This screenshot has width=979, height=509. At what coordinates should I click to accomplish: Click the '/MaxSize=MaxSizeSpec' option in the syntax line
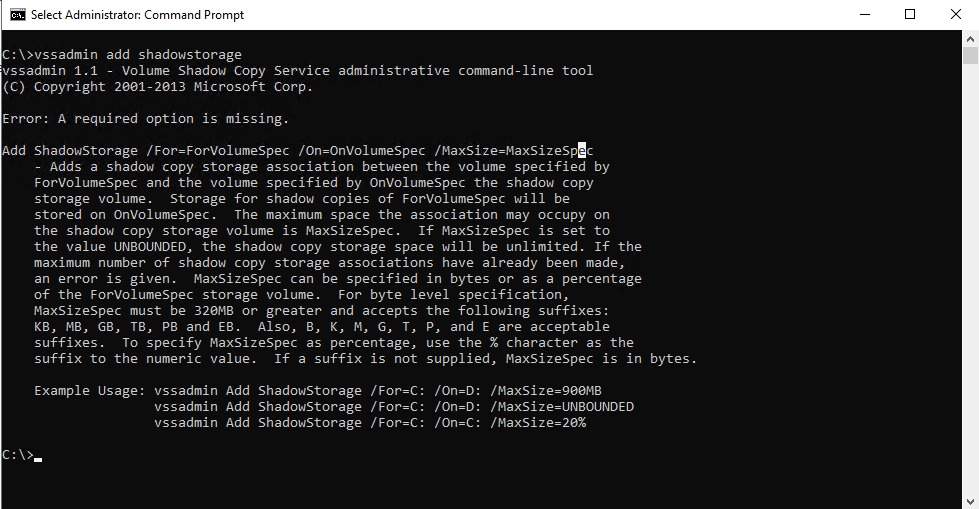tap(514, 151)
